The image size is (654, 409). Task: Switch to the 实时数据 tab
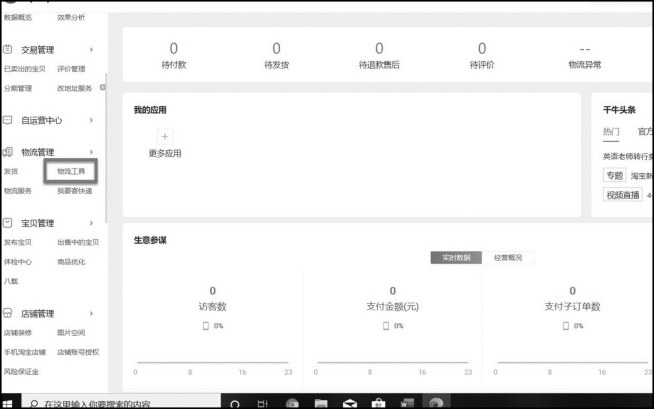[x=456, y=258]
